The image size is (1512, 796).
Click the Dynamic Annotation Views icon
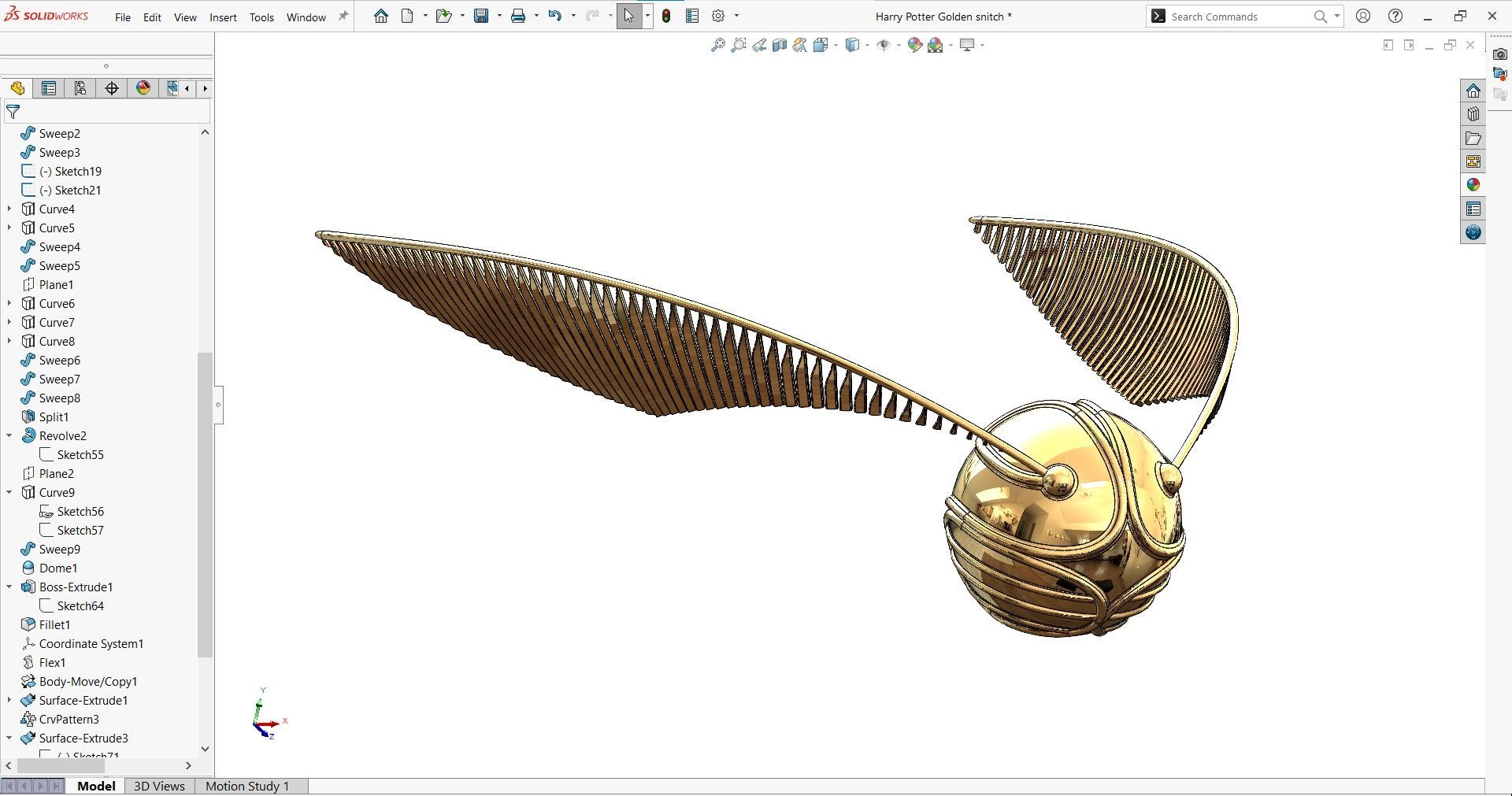pos(800,46)
